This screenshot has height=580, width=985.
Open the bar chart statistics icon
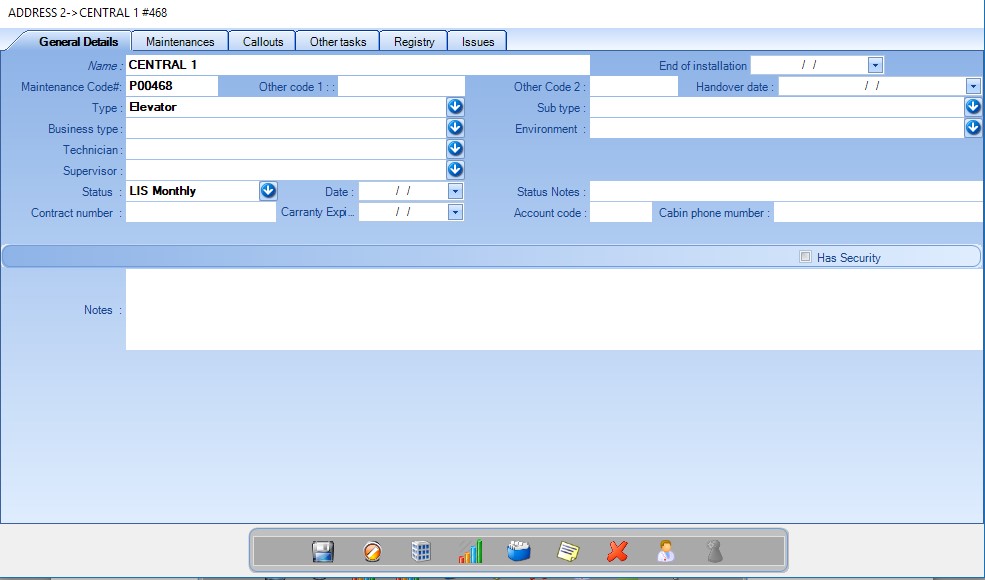[x=470, y=551]
